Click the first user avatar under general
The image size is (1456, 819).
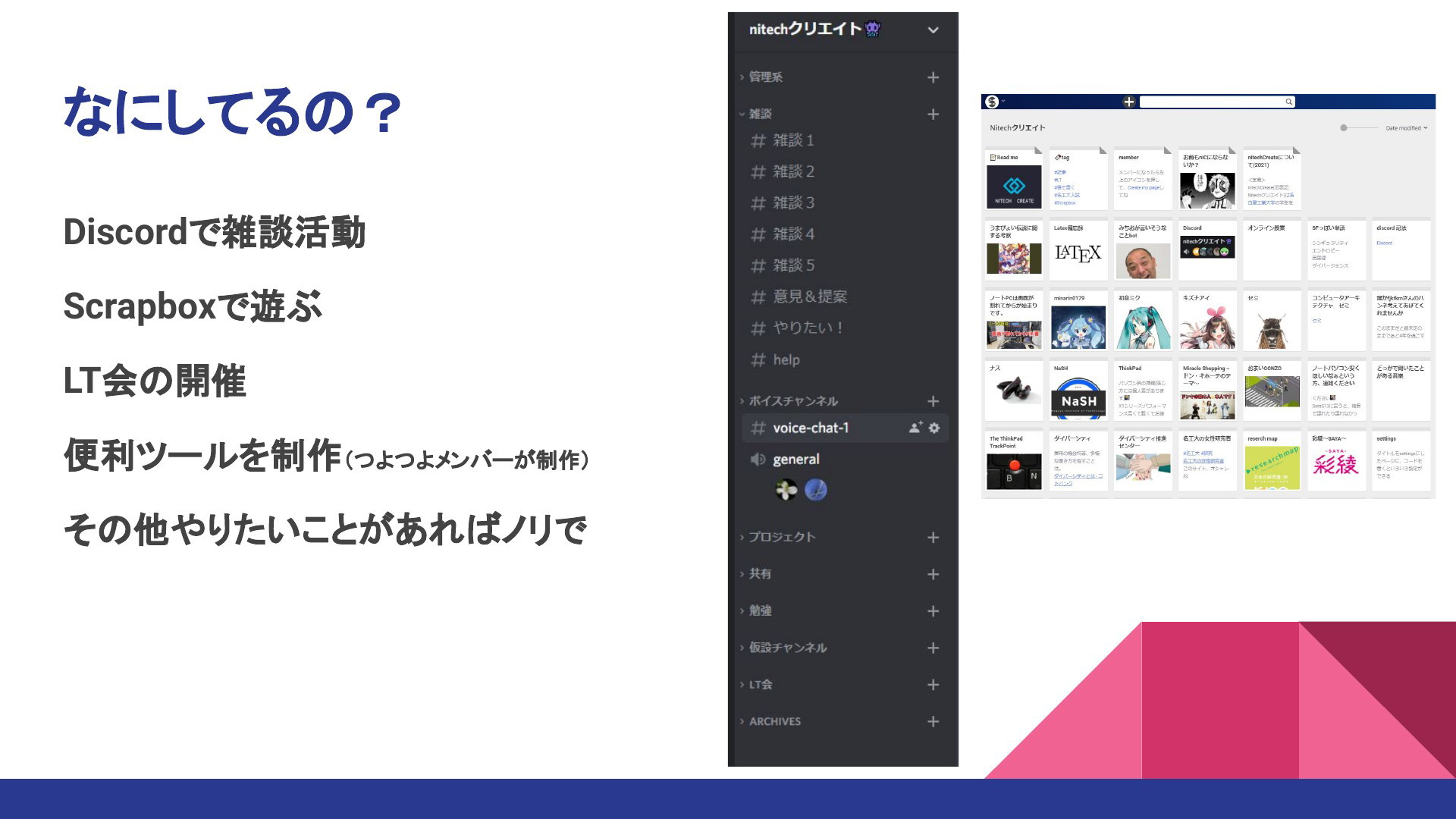786,490
